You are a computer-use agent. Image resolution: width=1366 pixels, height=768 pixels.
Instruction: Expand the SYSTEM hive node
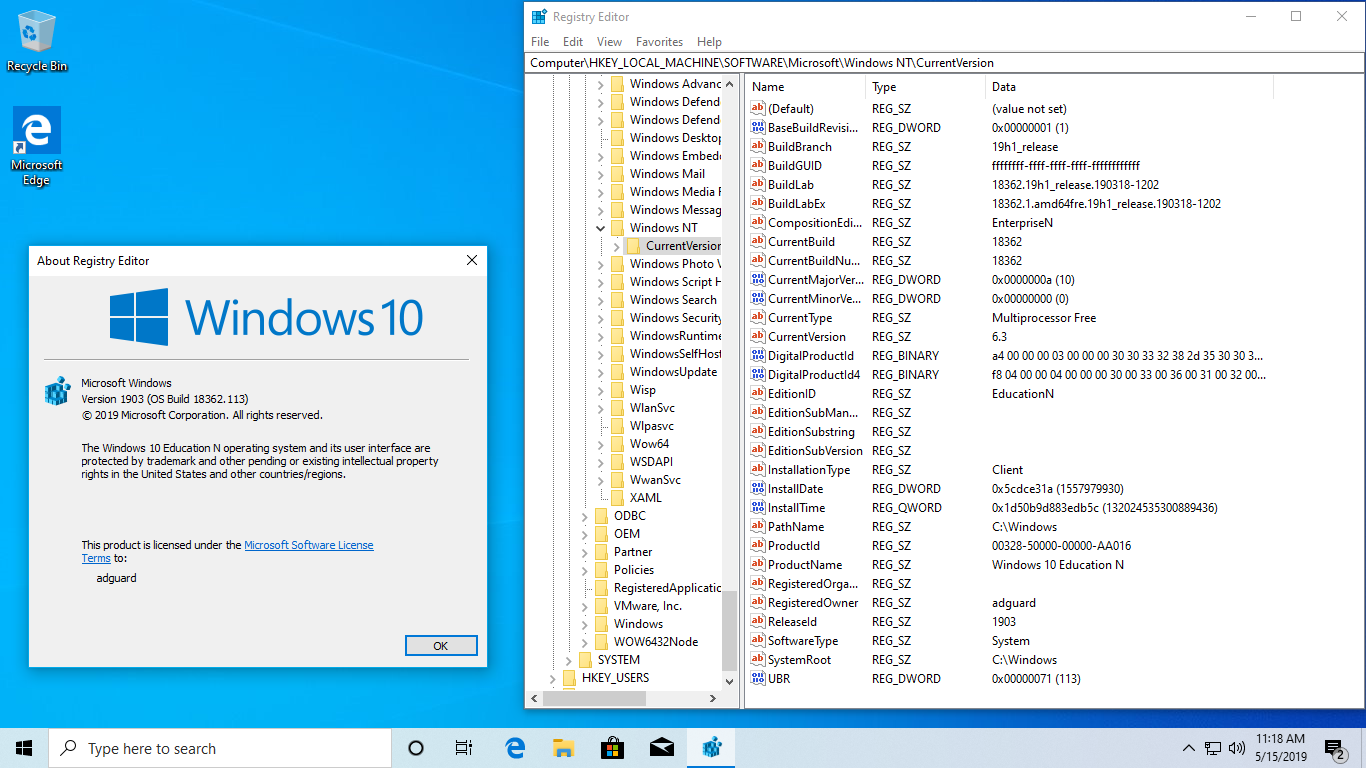[x=569, y=660]
